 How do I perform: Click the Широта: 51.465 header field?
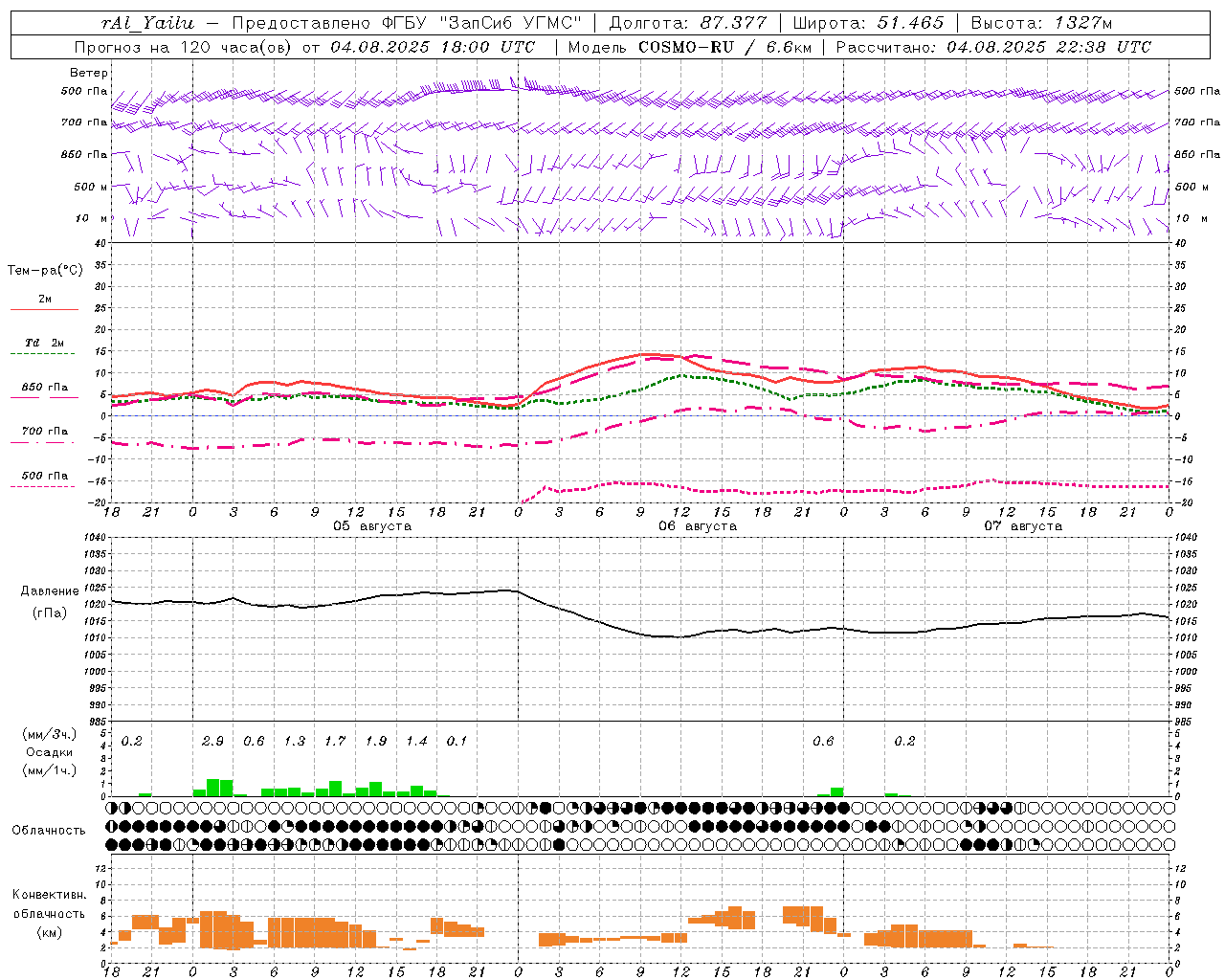tap(869, 23)
